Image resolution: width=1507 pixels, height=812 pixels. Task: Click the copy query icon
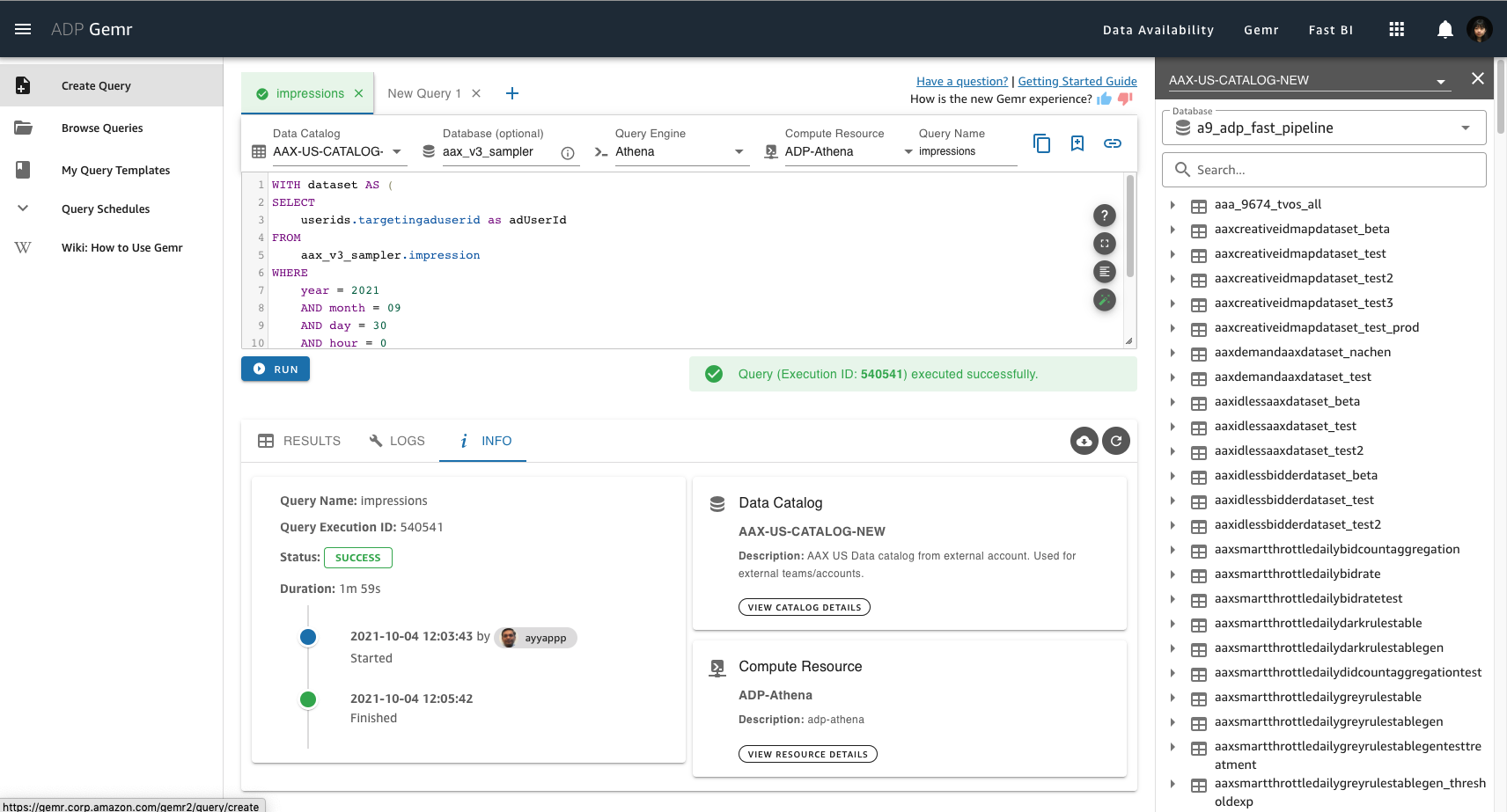point(1041,143)
